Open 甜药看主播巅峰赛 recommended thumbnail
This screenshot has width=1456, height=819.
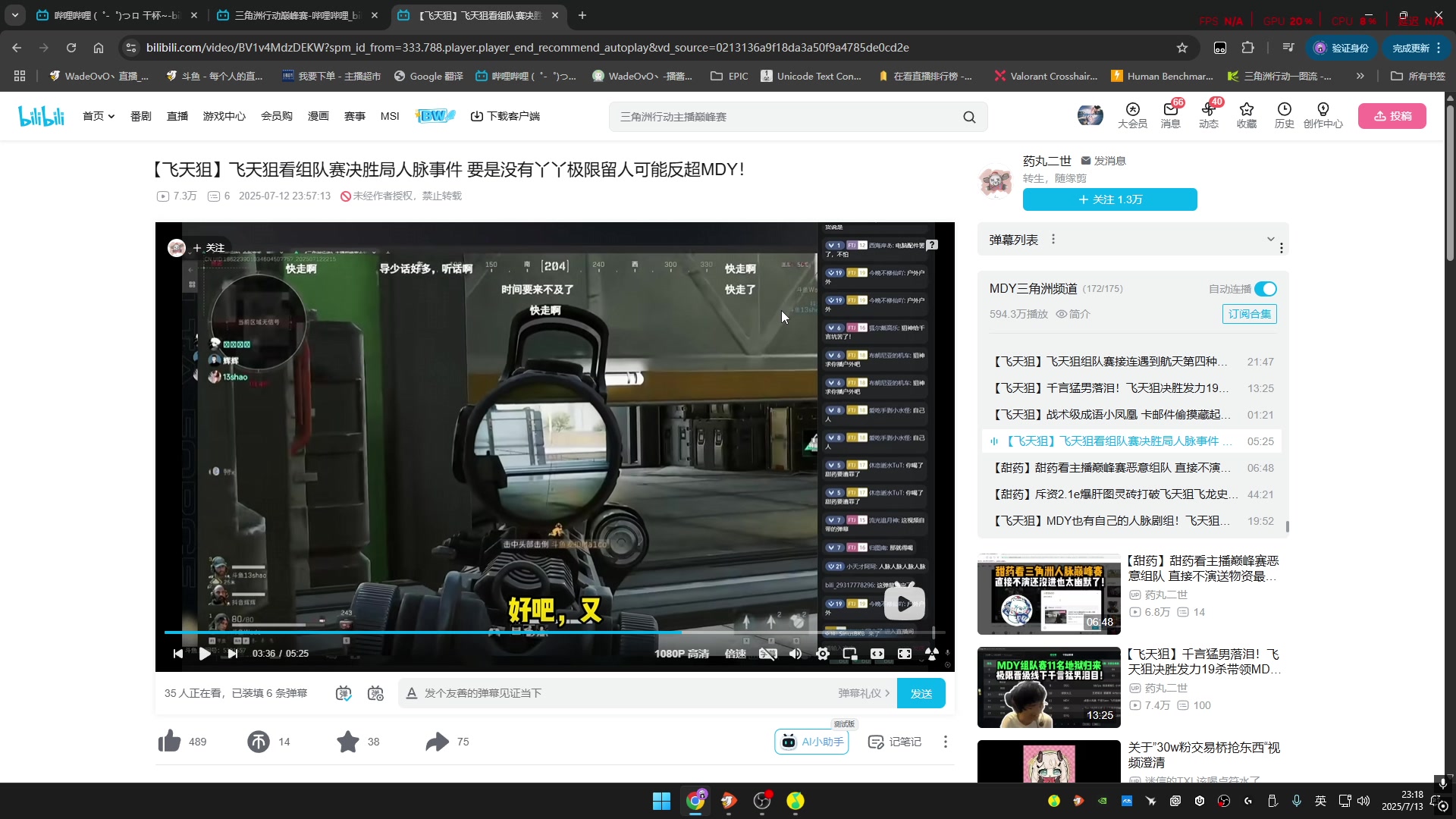point(1049,594)
